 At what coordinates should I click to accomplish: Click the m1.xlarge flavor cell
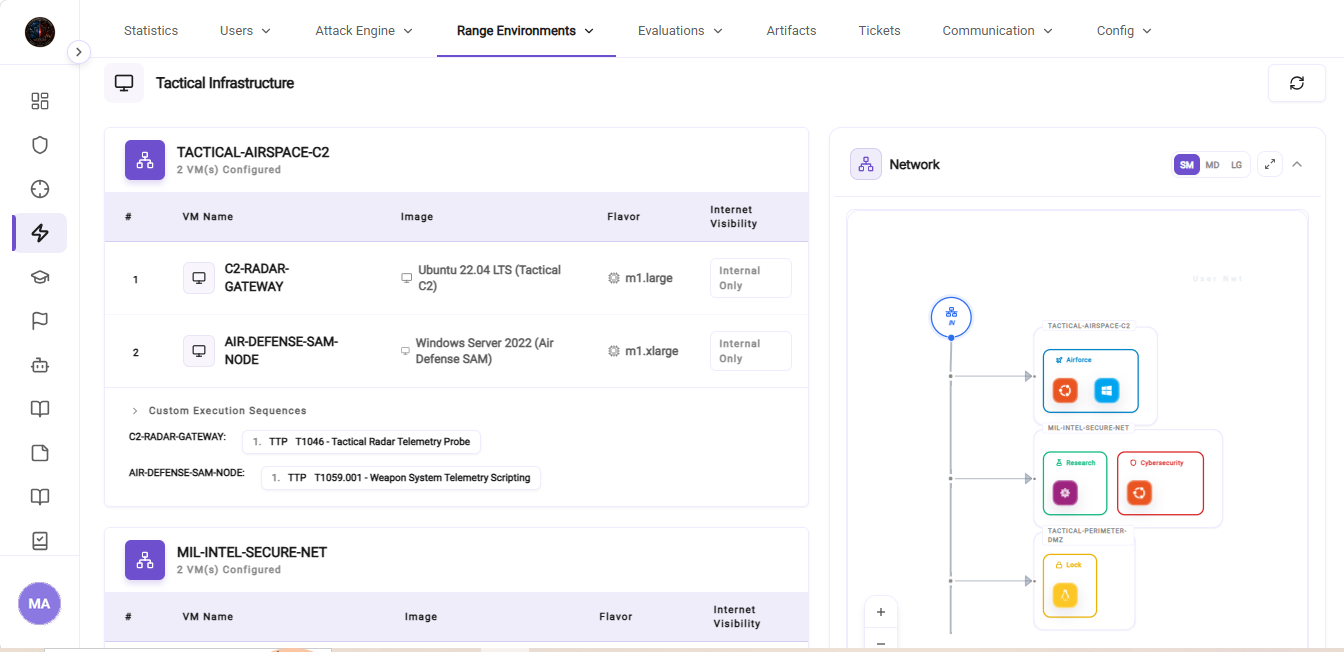pos(643,351)
